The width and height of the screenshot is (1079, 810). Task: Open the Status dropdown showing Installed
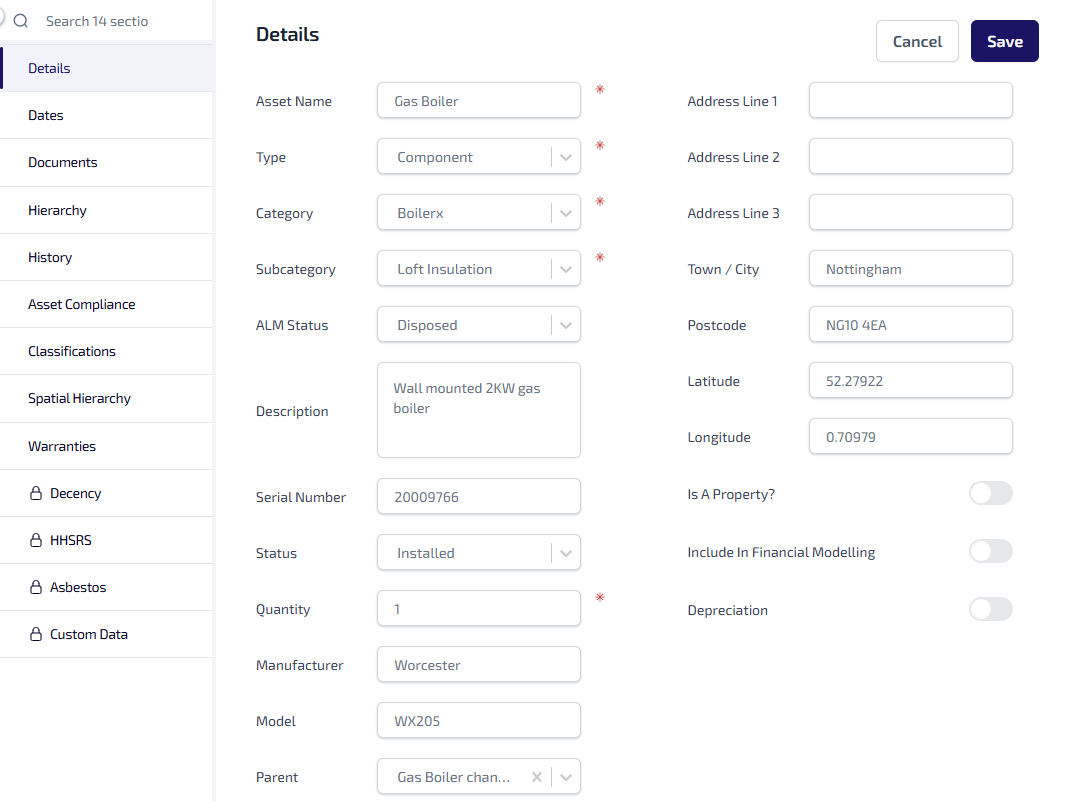pyautogui.click(x=566, y=553)
